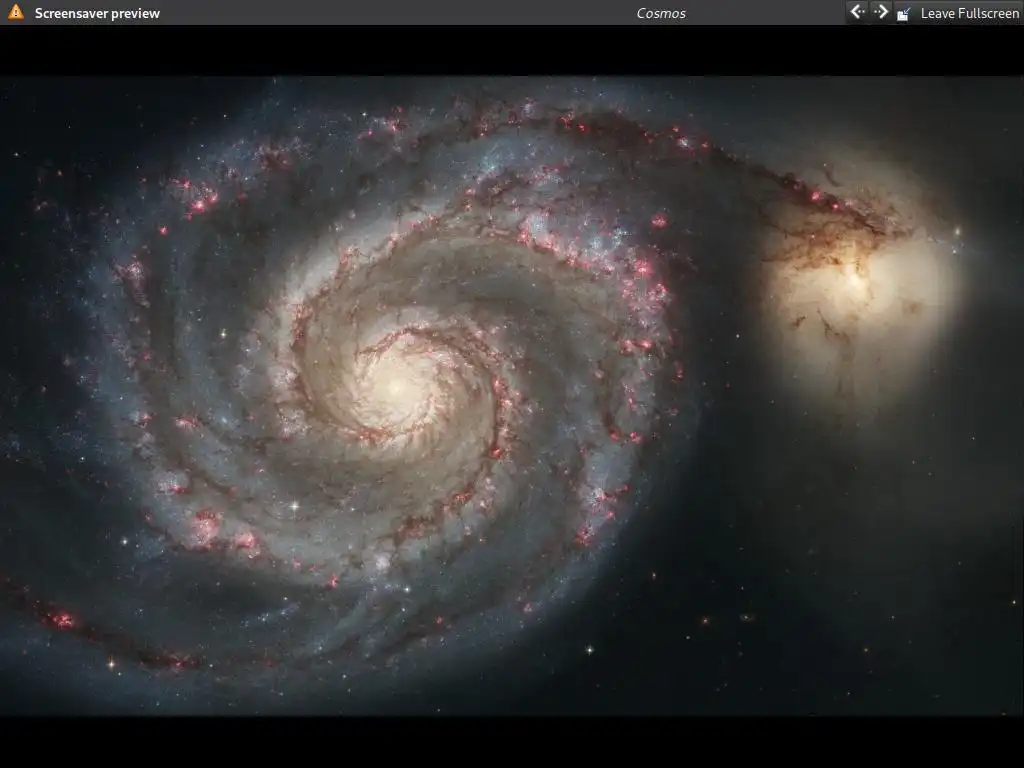
Task: Show the next screensaver with the right arrow
Action: tap(880, 12)
